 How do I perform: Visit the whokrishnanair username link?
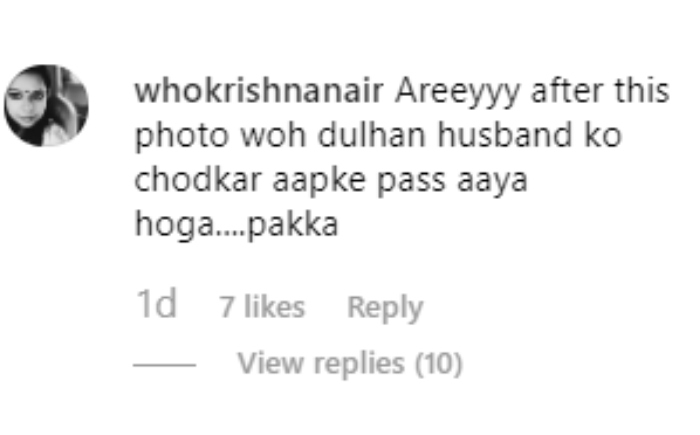pyautogui.click(x=259, y=91)
